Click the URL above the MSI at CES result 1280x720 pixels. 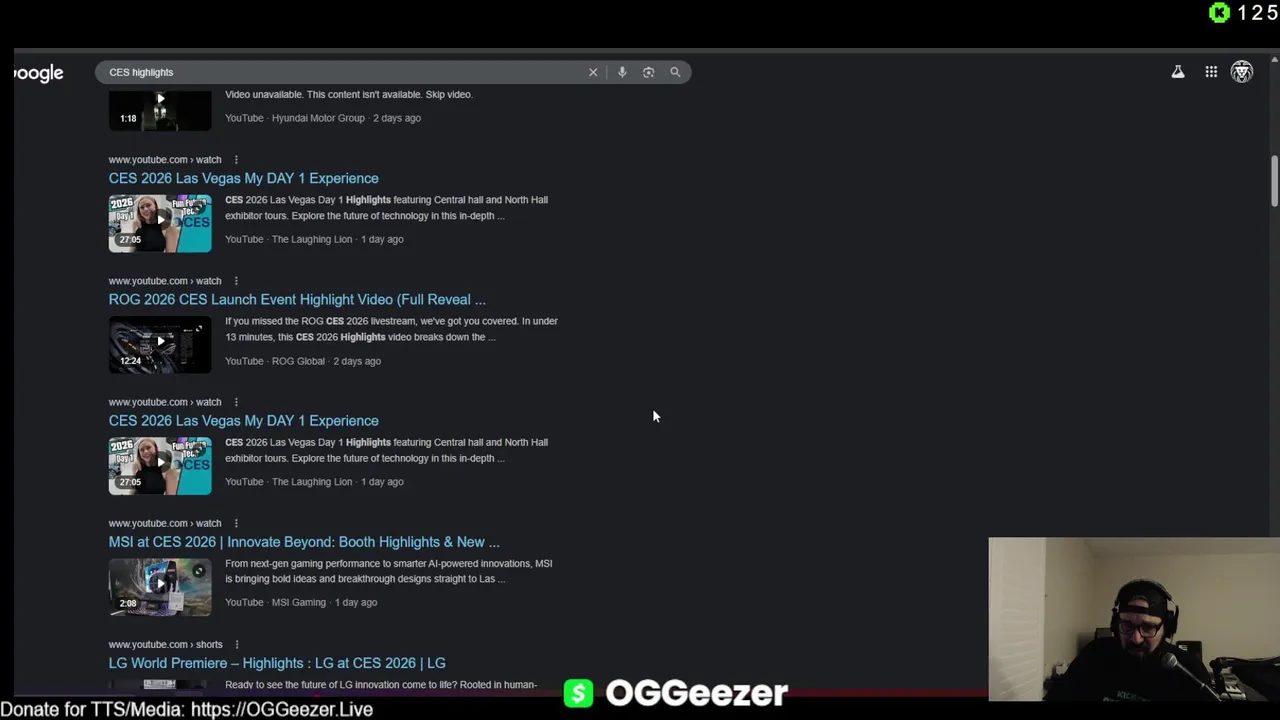pyautogui.click(x=165, y=523)
